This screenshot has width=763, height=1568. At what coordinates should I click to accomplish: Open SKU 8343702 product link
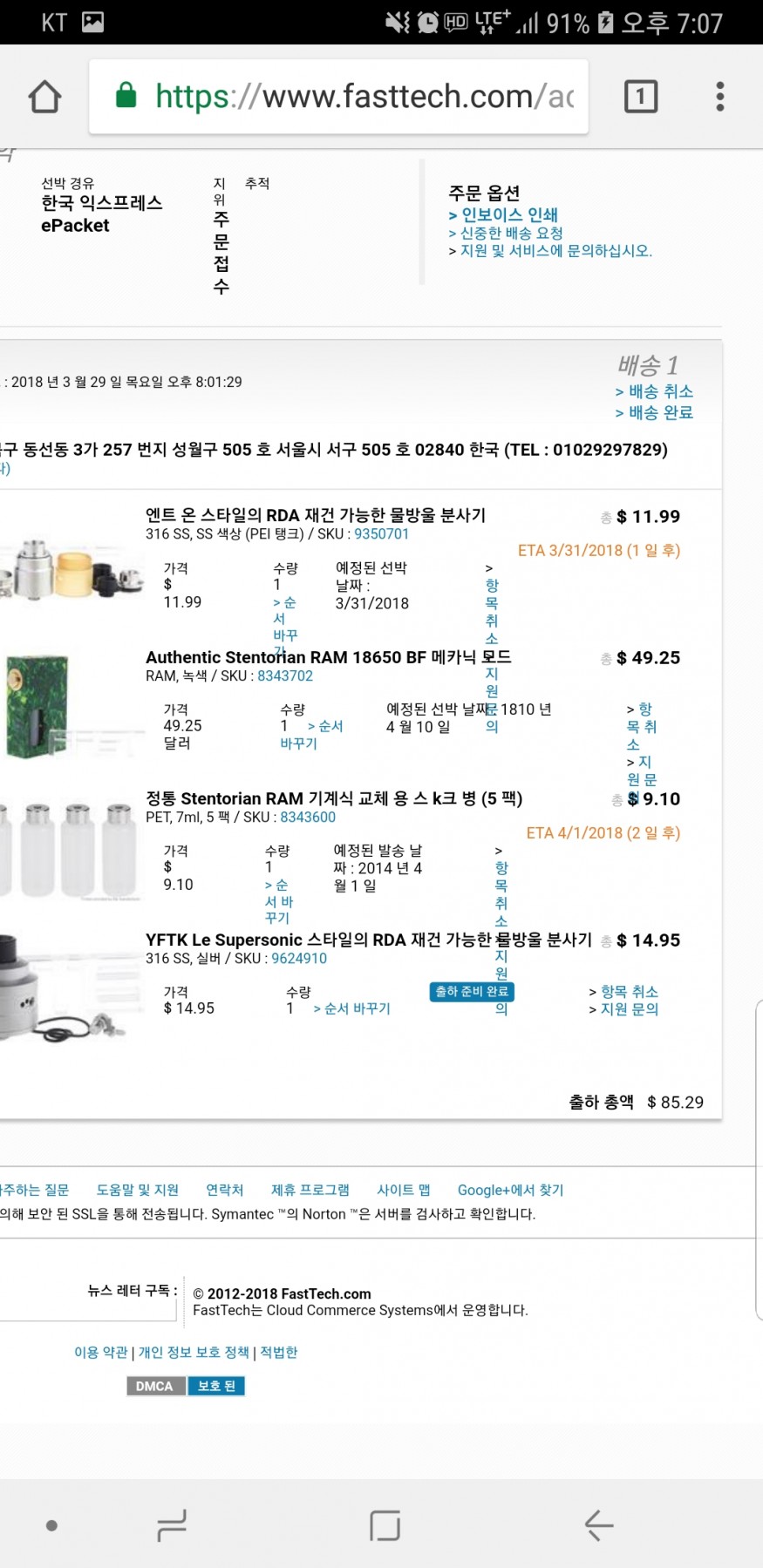click(285, 675)
